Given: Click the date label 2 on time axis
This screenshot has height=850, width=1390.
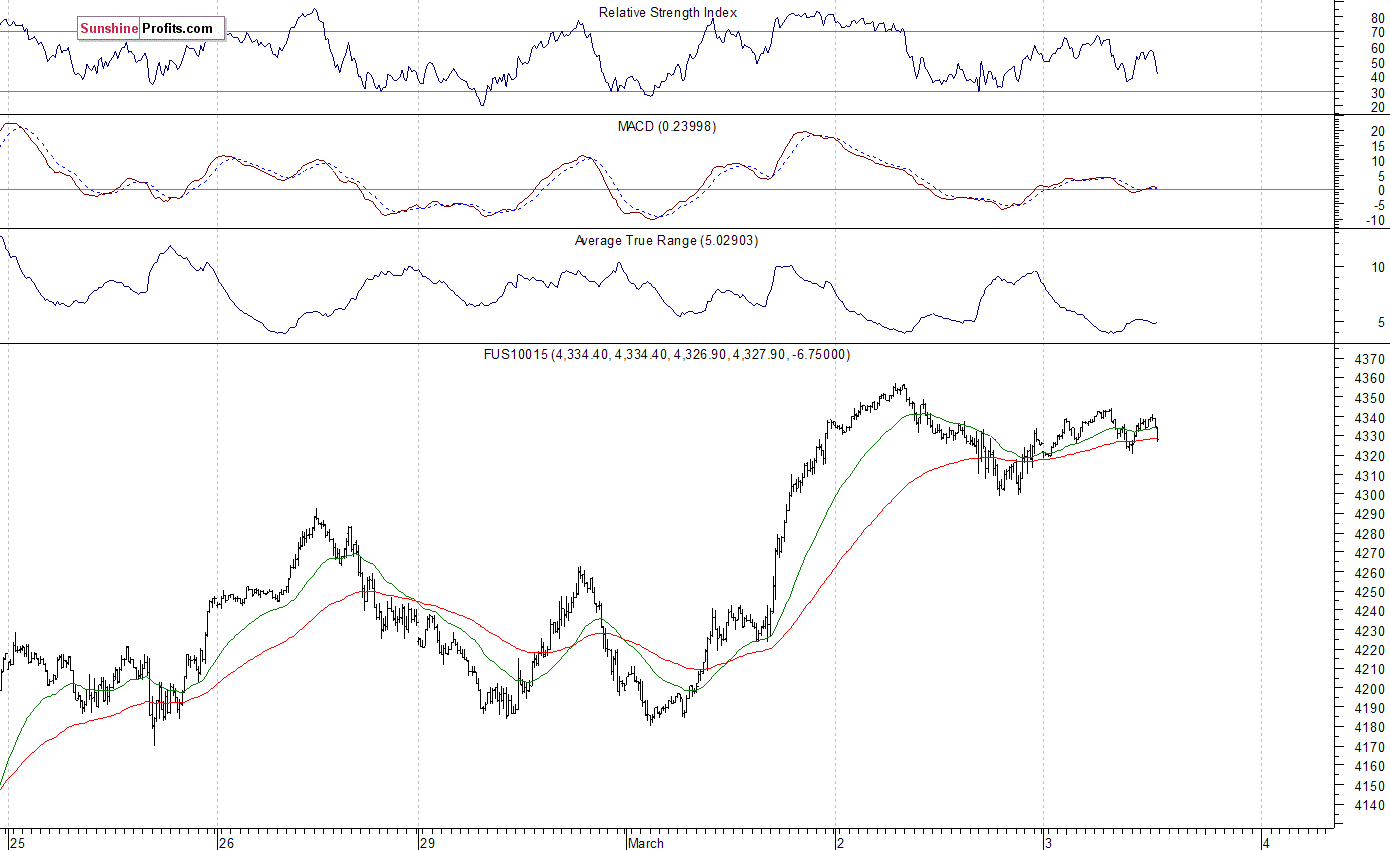Looking at the screenshot, I should [842, 842].
